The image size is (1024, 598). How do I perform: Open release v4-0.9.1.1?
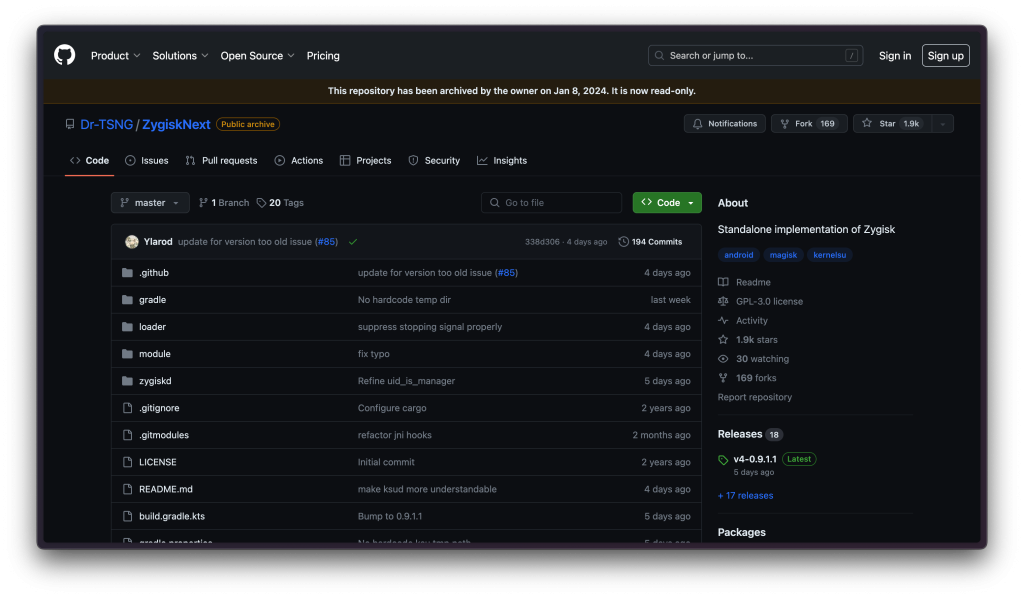tap(755, 459)
